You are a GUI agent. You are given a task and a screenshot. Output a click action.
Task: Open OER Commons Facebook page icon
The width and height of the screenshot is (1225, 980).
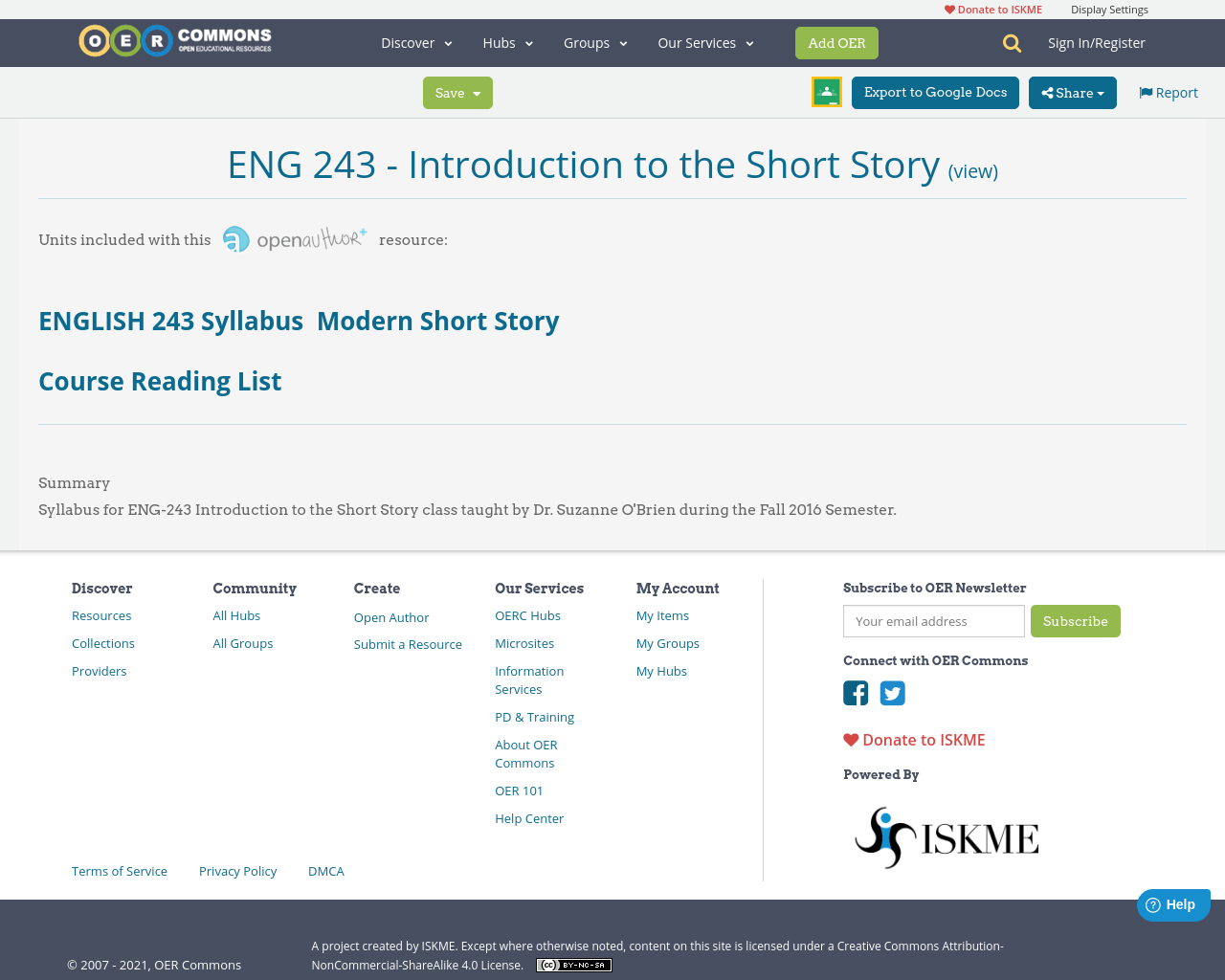(856, 692)
